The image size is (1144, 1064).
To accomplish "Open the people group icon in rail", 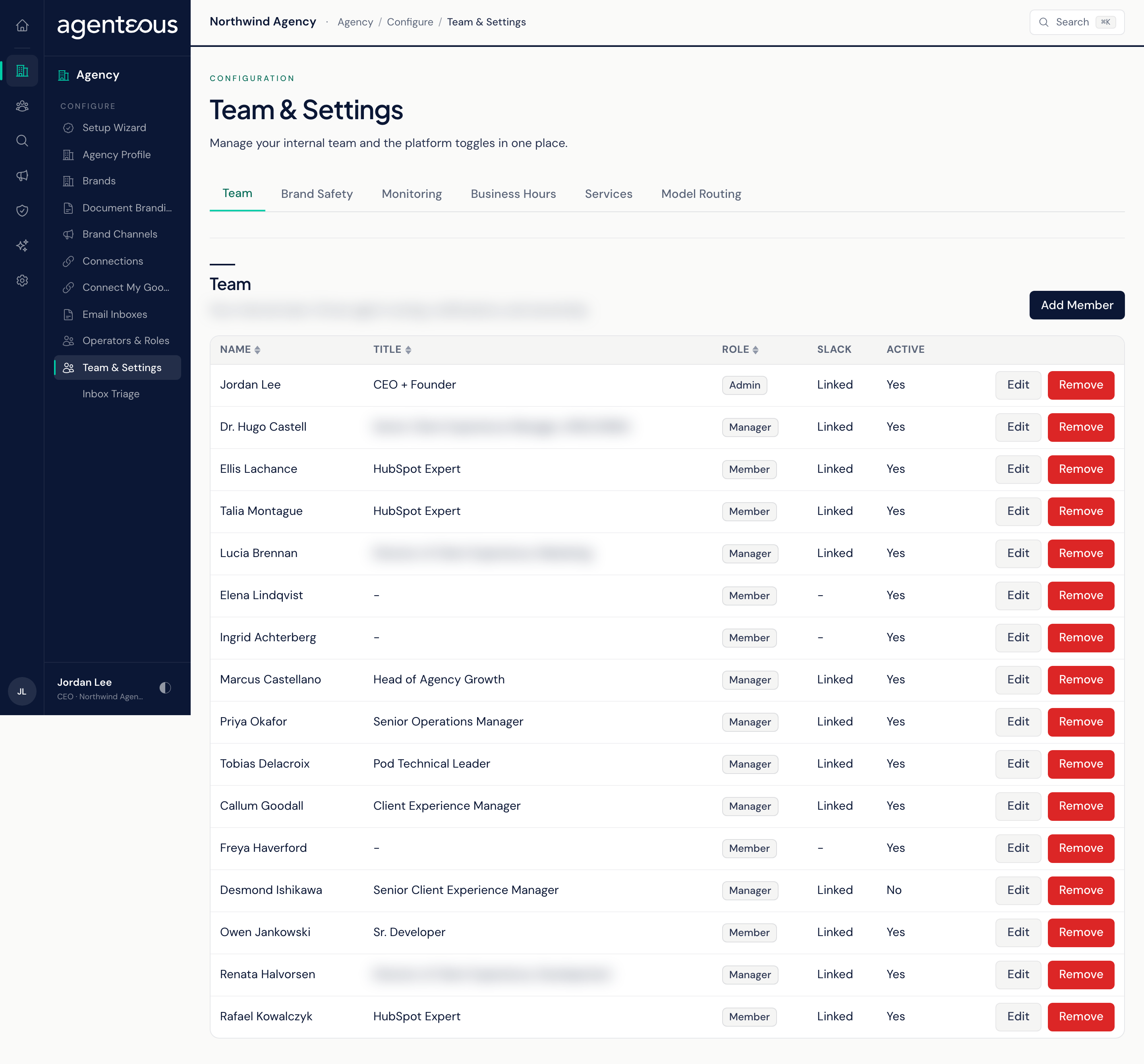I will [x=22, y=106].
